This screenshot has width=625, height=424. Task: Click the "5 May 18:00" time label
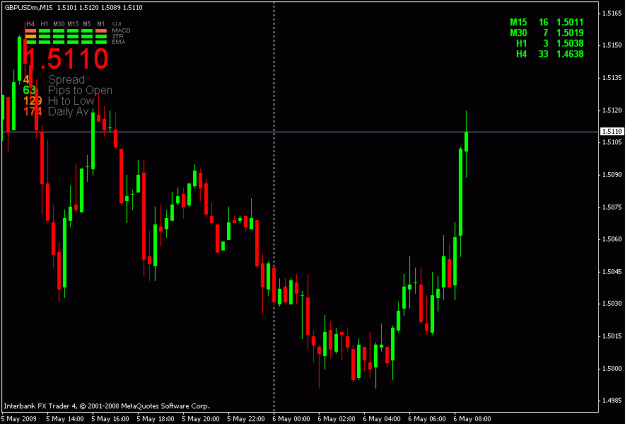coord(155,419)
